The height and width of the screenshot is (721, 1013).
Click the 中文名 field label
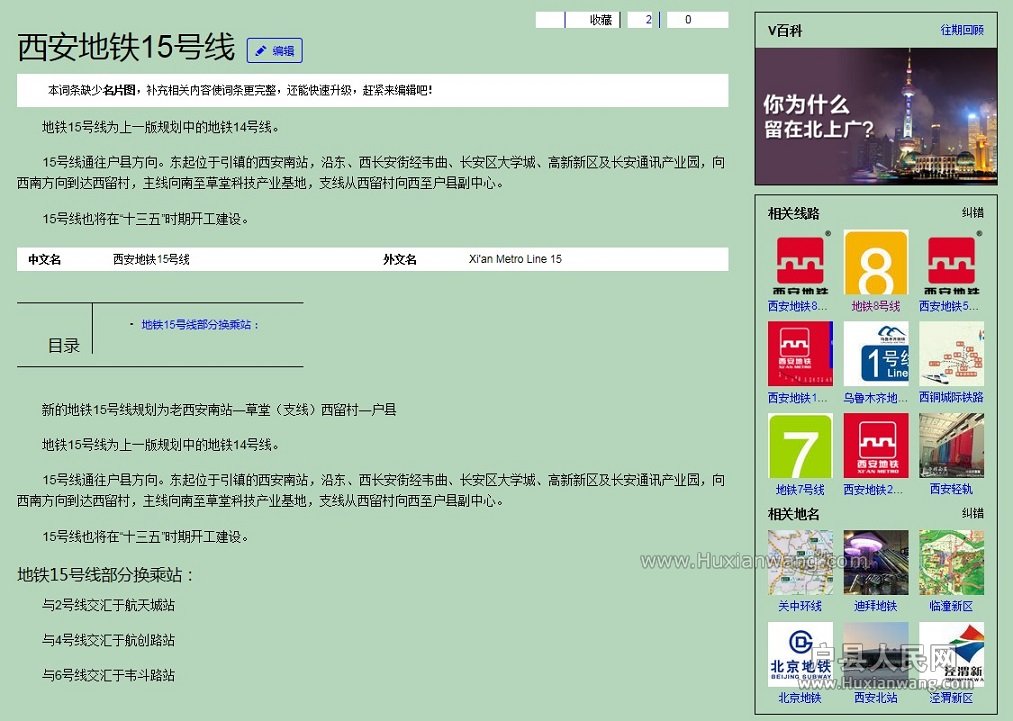[x=45, y=260]
